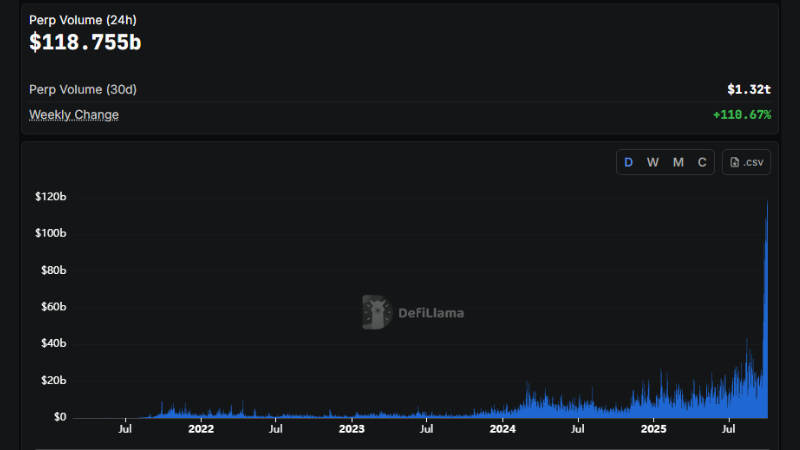Download chart data as .csv
Viewport: 800px width, 450px height.
pos(746,162)
